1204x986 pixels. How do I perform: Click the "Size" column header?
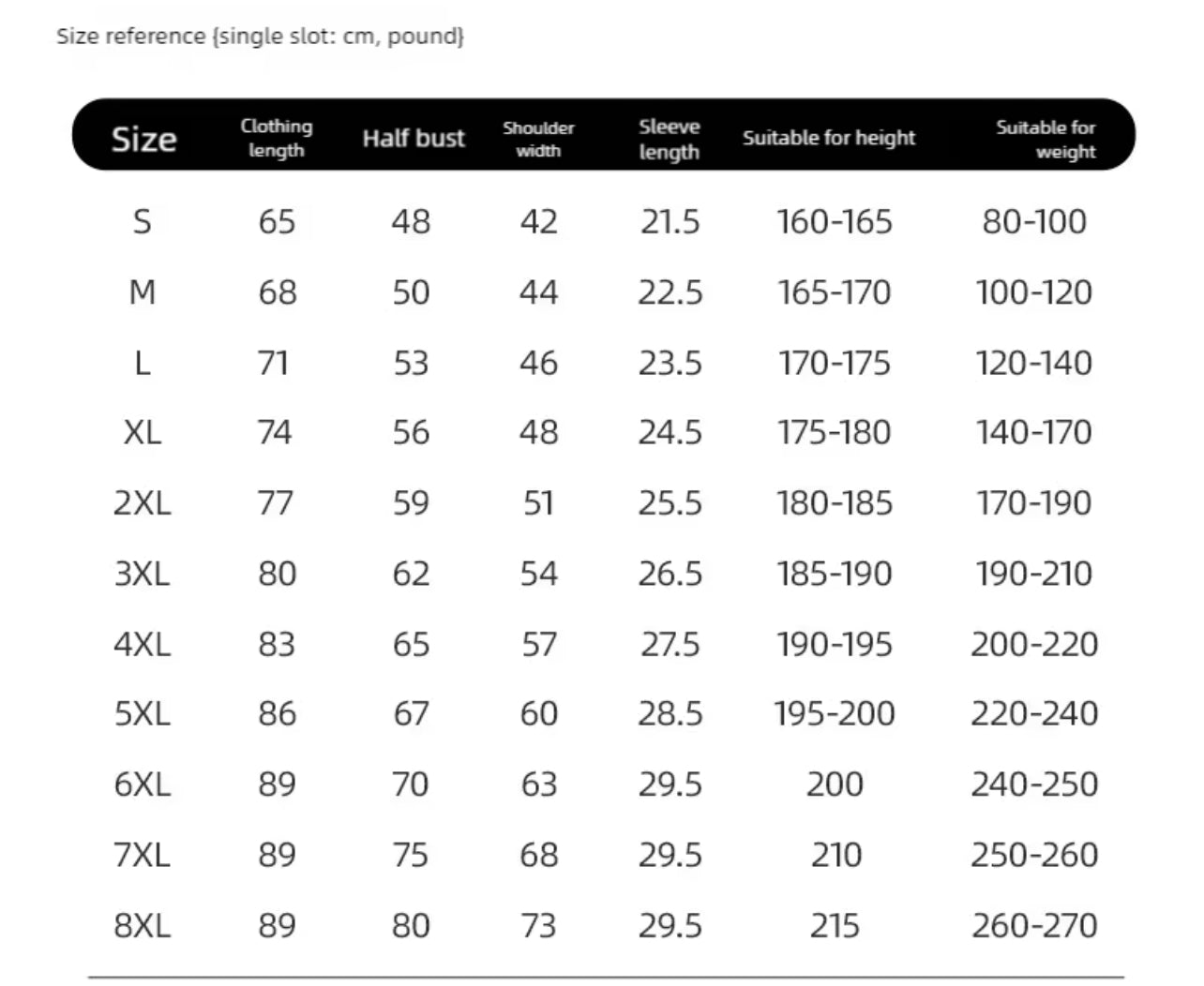(143, 139)
